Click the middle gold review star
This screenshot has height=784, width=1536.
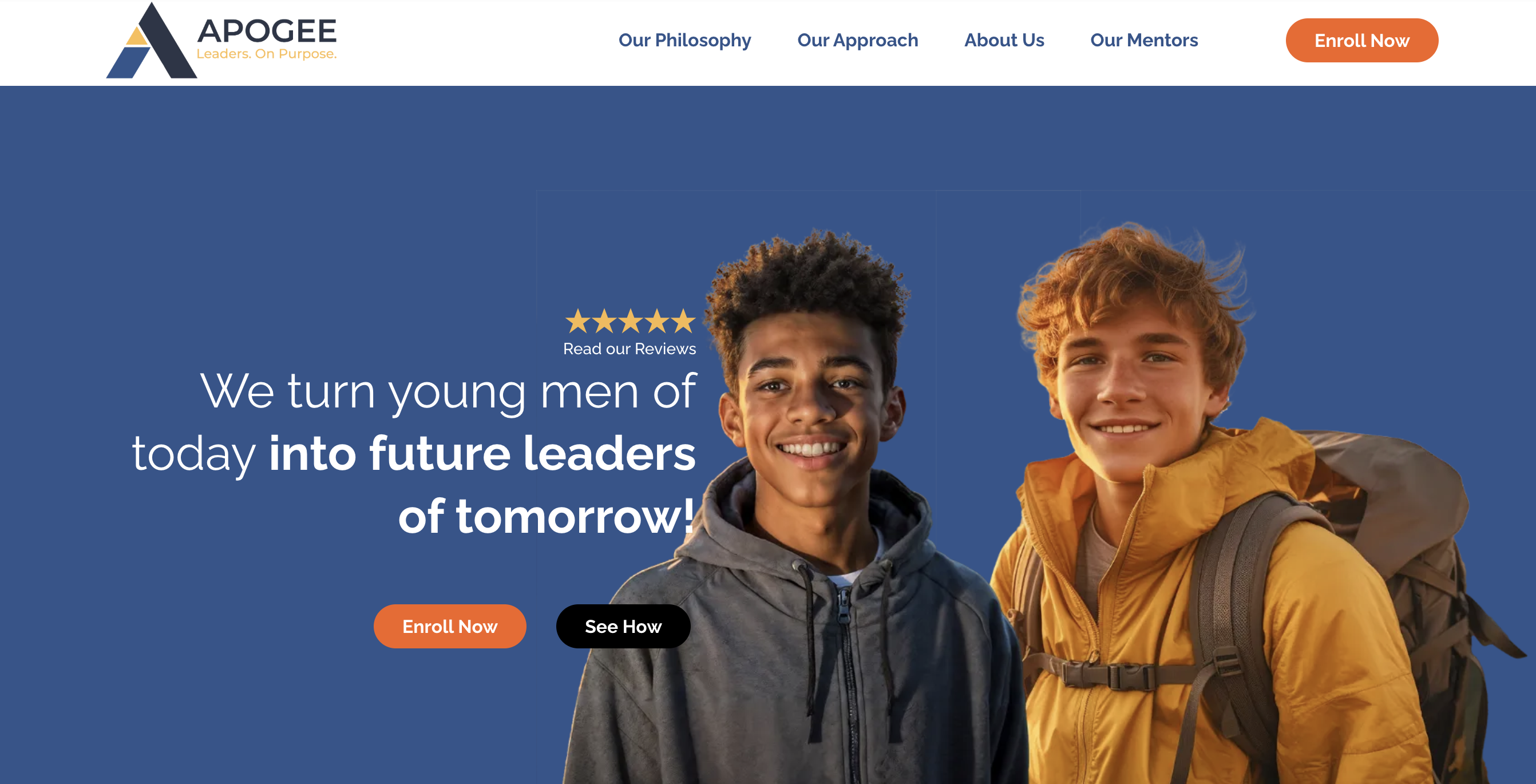coord(630,321)
